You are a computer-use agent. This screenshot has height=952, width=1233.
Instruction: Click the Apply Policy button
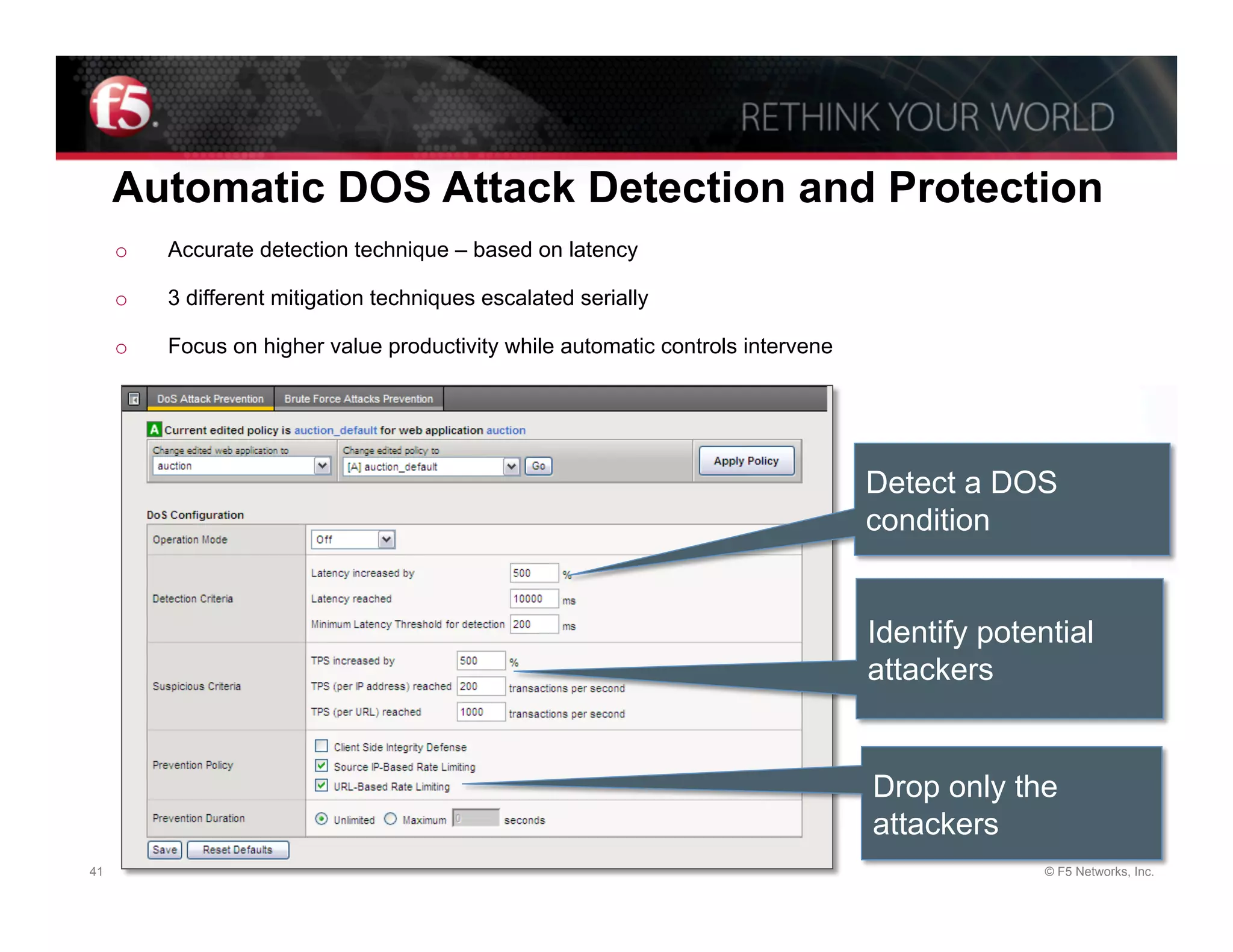coord(746,461)
